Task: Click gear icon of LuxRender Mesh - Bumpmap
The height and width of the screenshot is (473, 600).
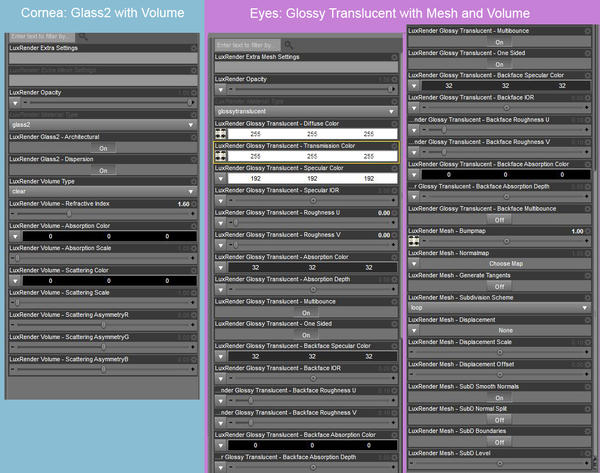Action: [x=587, y=231]
